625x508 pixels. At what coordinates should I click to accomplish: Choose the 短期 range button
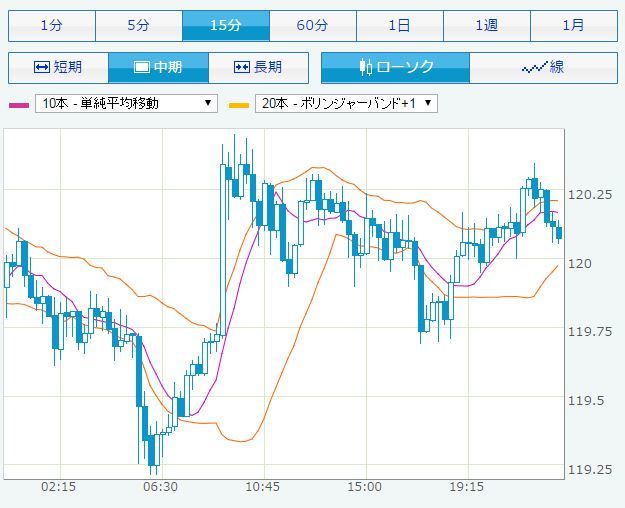(x=58, y=67)
